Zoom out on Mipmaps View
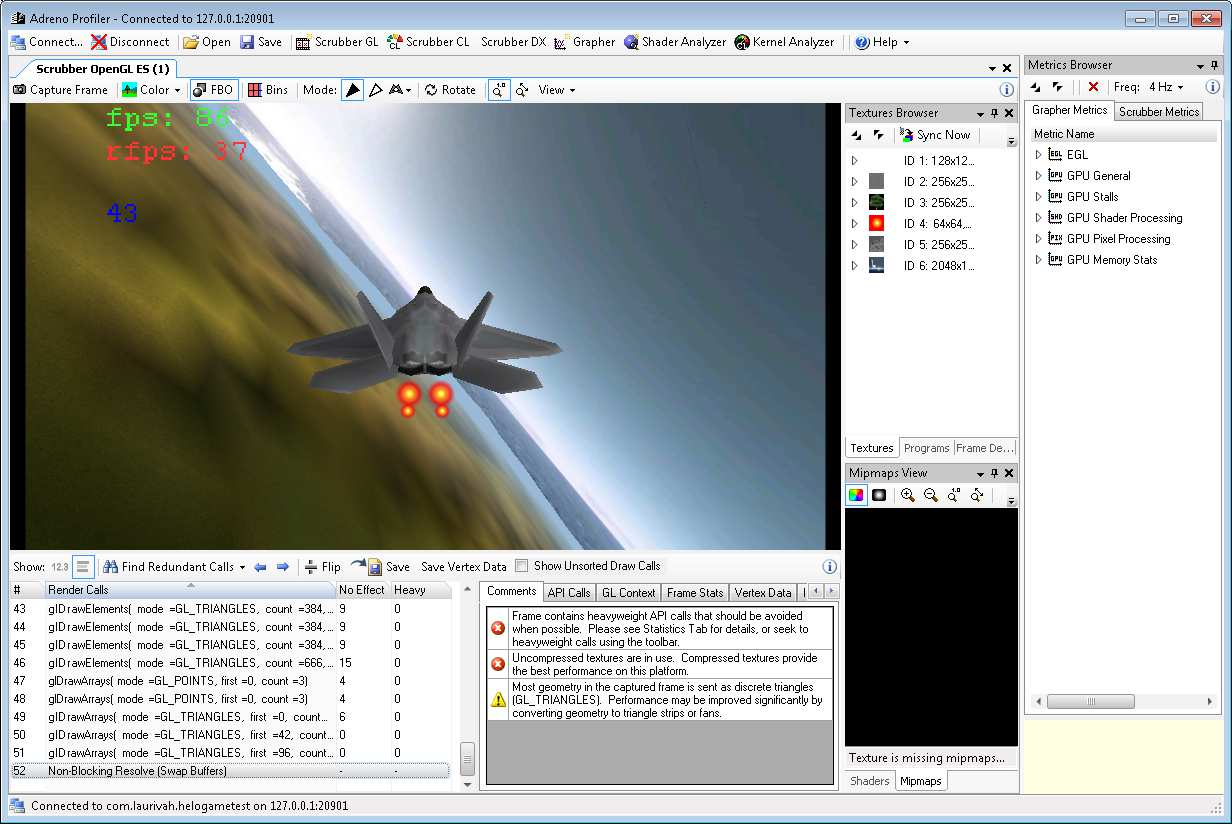The width and height of the screenshot is (1232, 824). coord(931,495)
